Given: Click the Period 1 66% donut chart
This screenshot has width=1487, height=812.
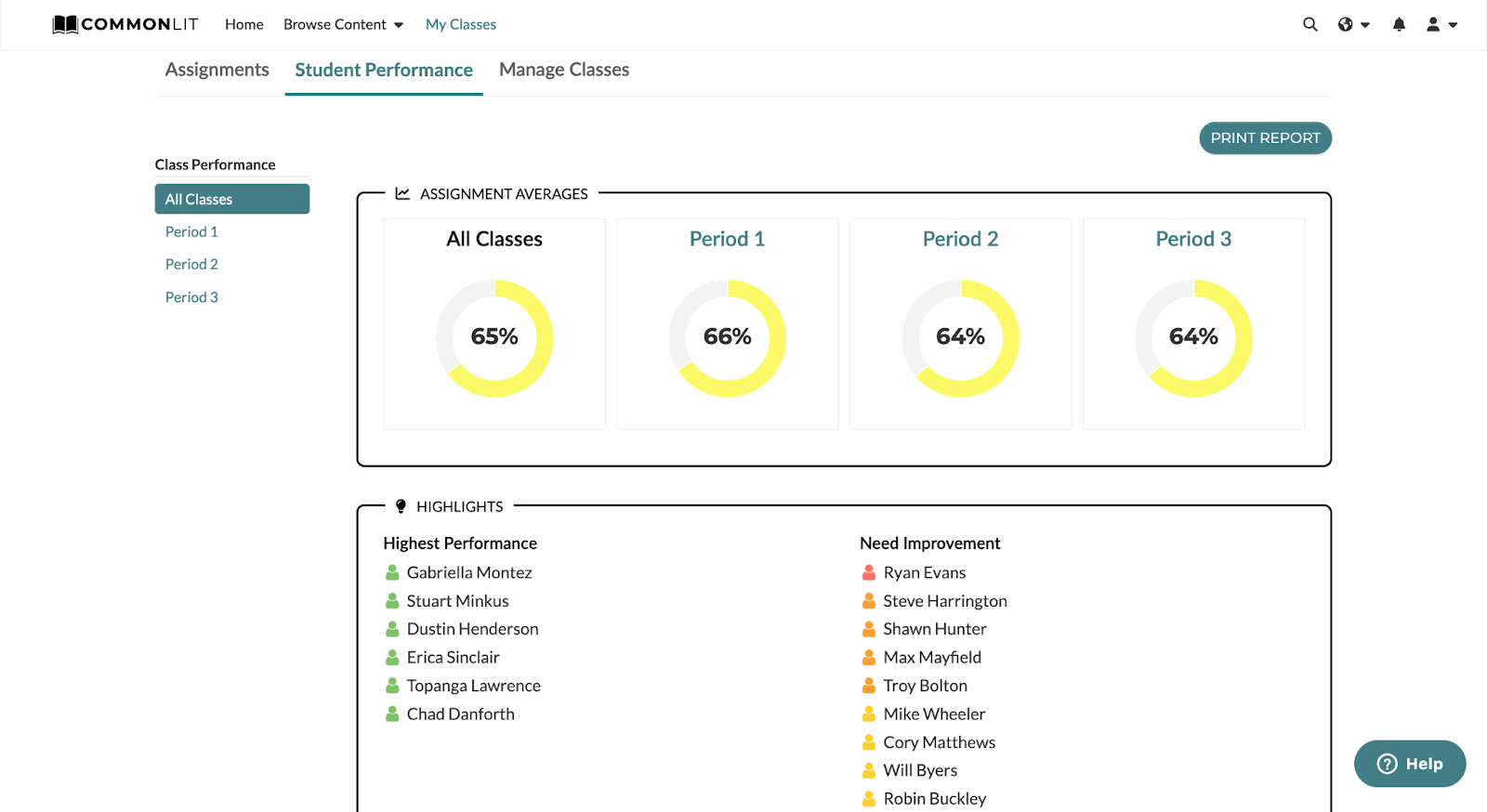Looking at the screenshot, I should 728,338.
